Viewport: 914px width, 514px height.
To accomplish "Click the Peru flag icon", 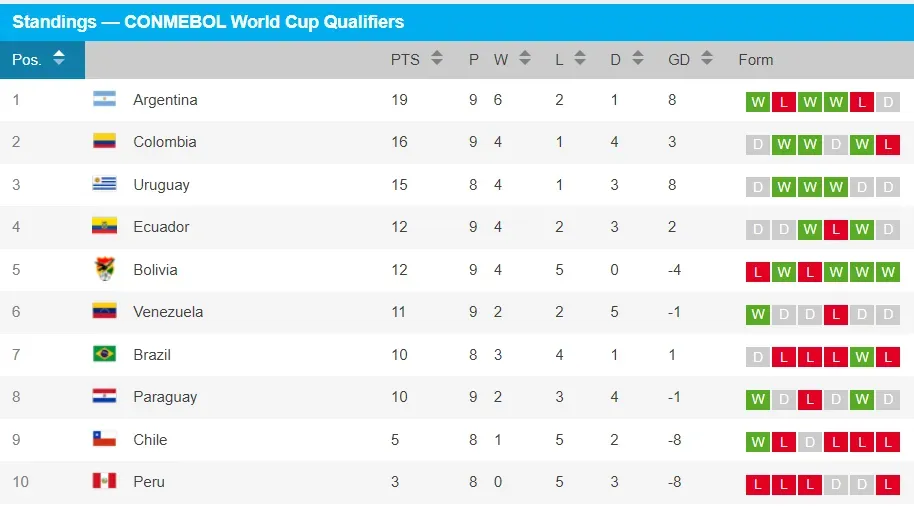I will (104, 481).
